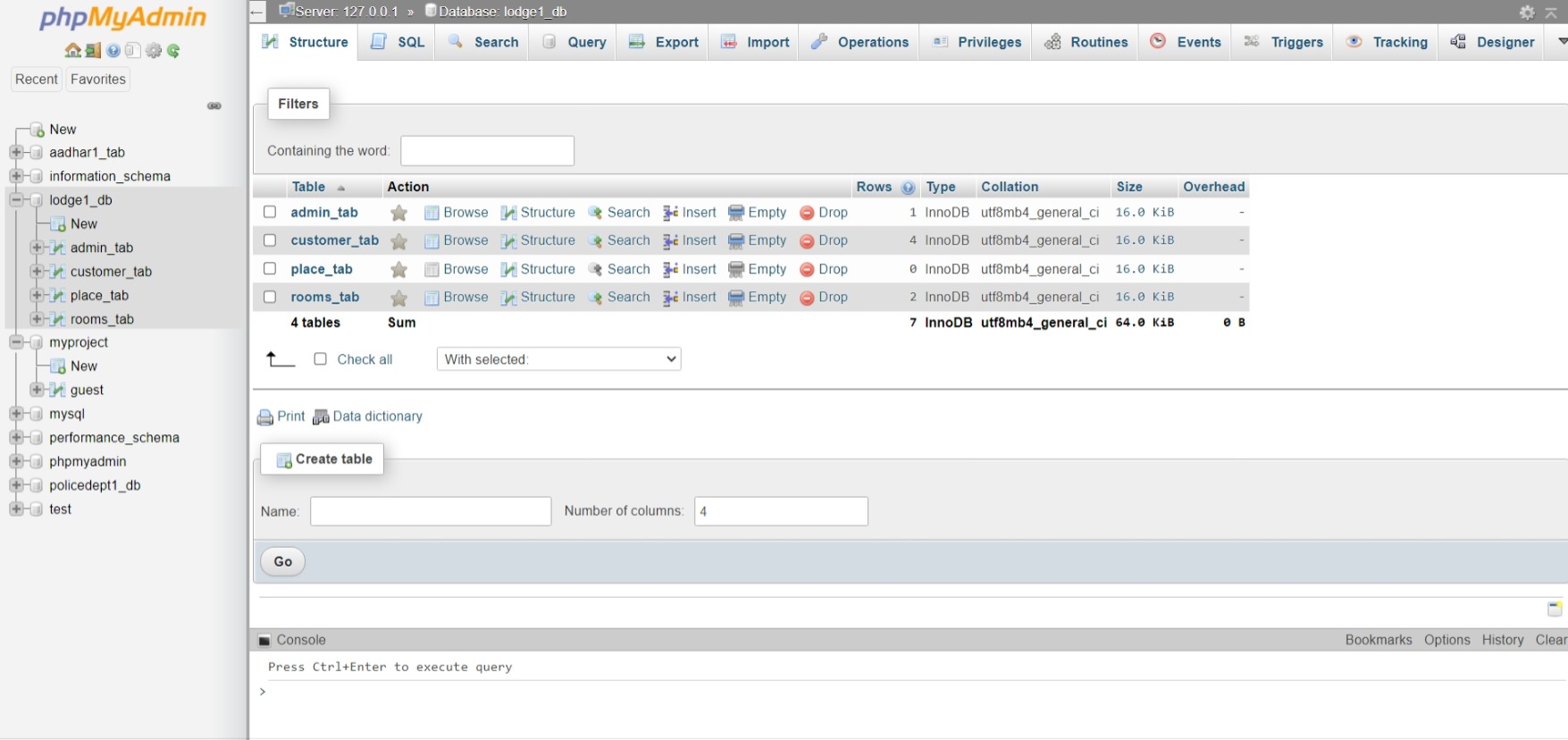Click the Drop icon for rooms_tab
The height and width of the screenshot is (740, 1568).
[807, 298]
